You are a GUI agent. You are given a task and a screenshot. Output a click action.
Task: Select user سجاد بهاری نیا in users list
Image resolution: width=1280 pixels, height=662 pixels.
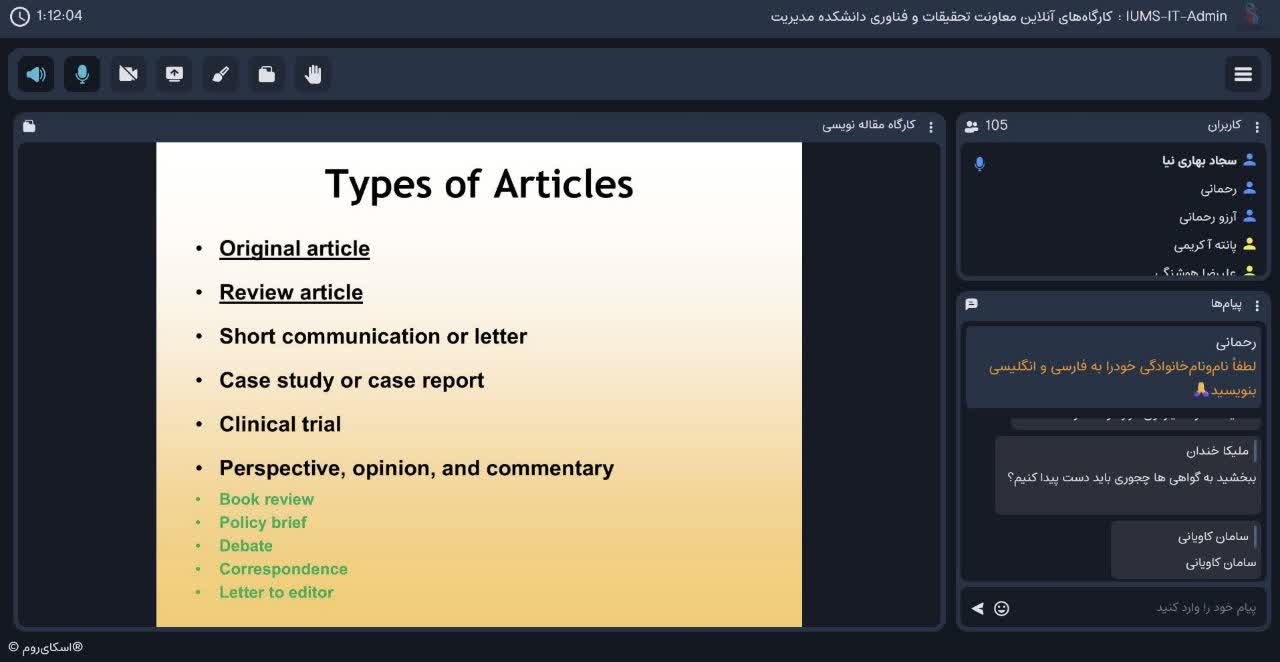1198,160
